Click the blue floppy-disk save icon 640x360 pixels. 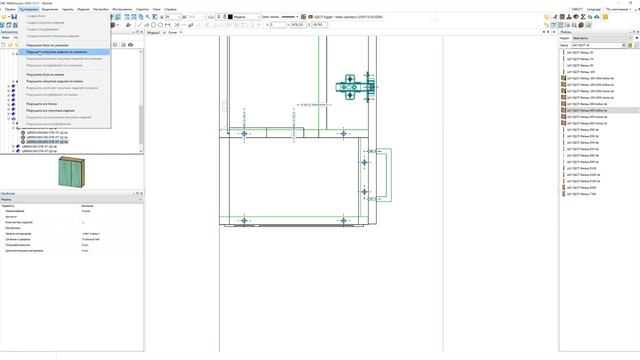(x=14, y=17)
